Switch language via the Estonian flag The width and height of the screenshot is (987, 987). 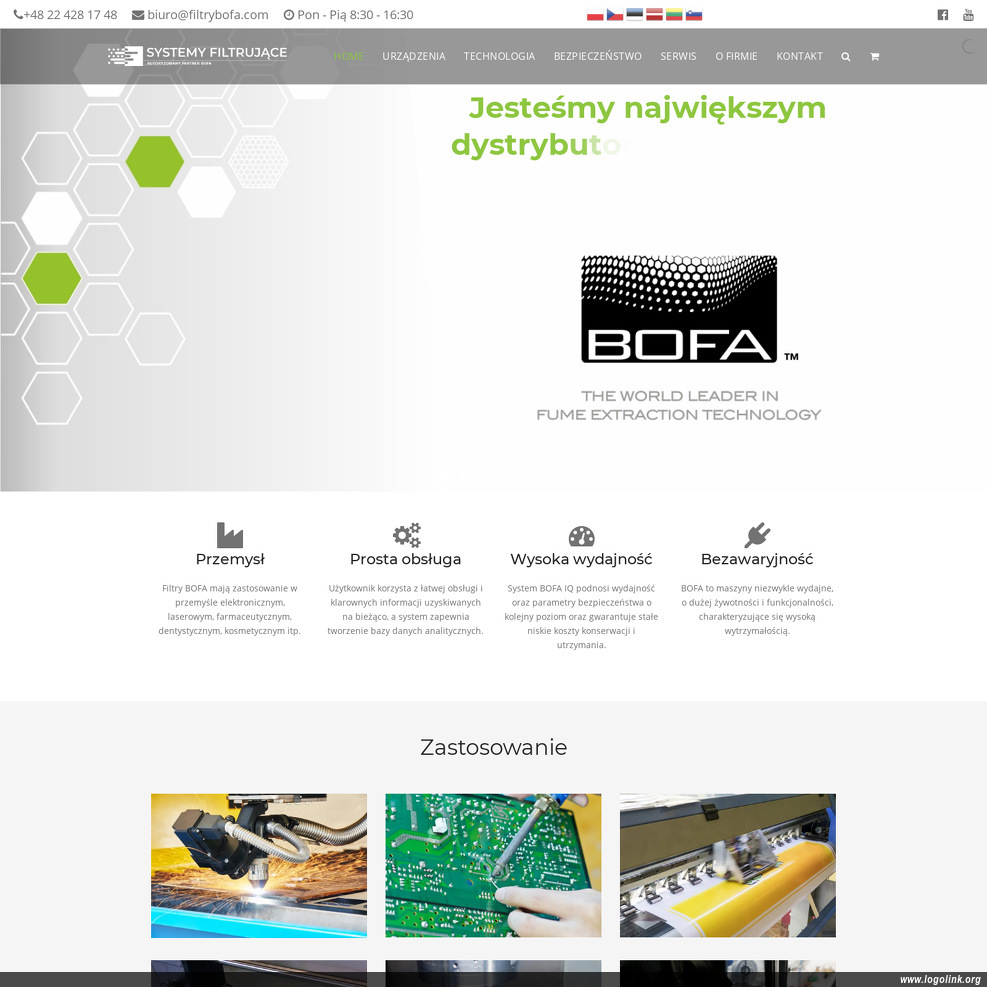634,14
